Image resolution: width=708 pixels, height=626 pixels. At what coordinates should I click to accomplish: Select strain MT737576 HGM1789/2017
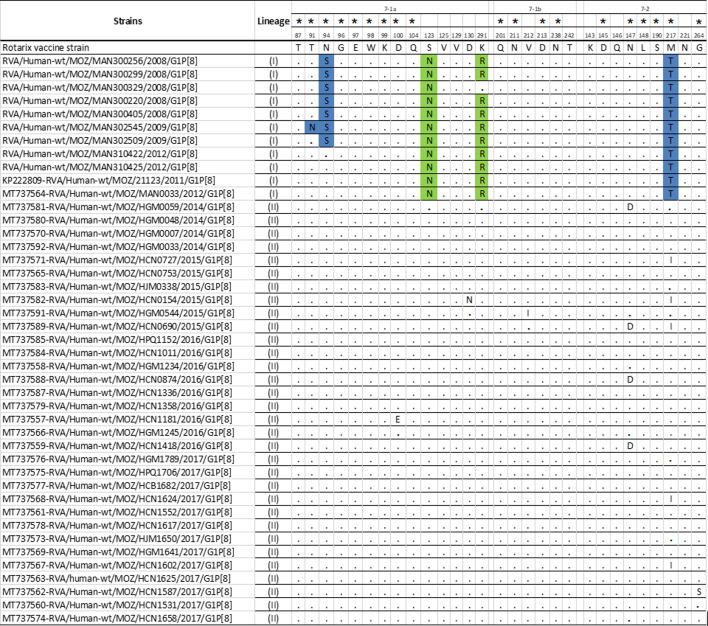click(x=118, y=459)
